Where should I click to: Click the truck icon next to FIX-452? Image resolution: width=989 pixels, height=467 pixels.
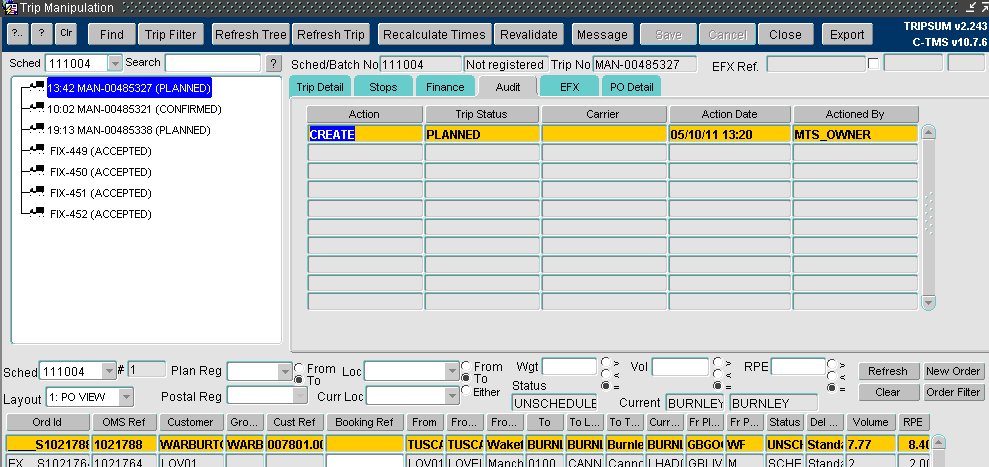(36, 212)
